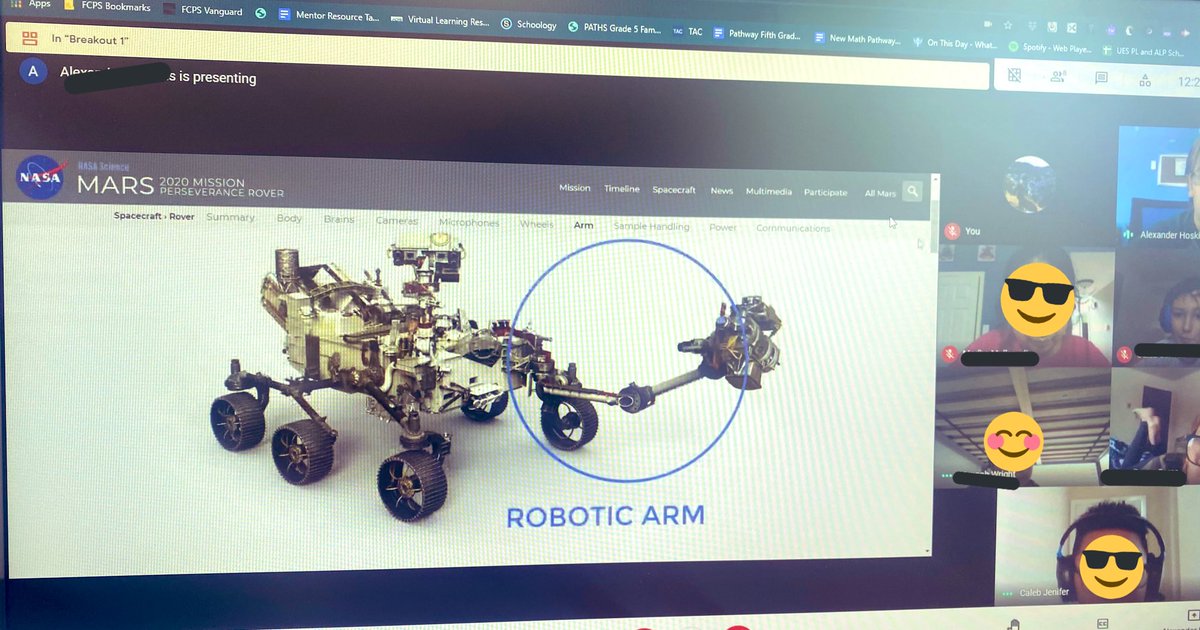
Task: Open the On This Day bookmark
Action: pos(954,43)
